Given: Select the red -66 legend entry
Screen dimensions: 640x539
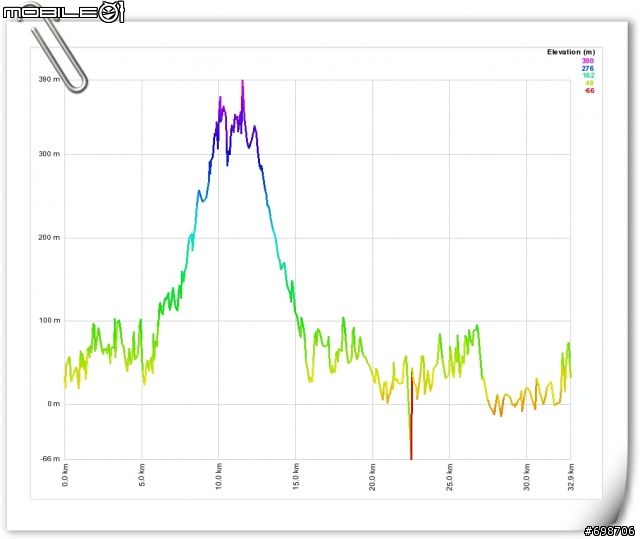Looking at the screenshot, I should pyautogui.click(x=589, y=91).
